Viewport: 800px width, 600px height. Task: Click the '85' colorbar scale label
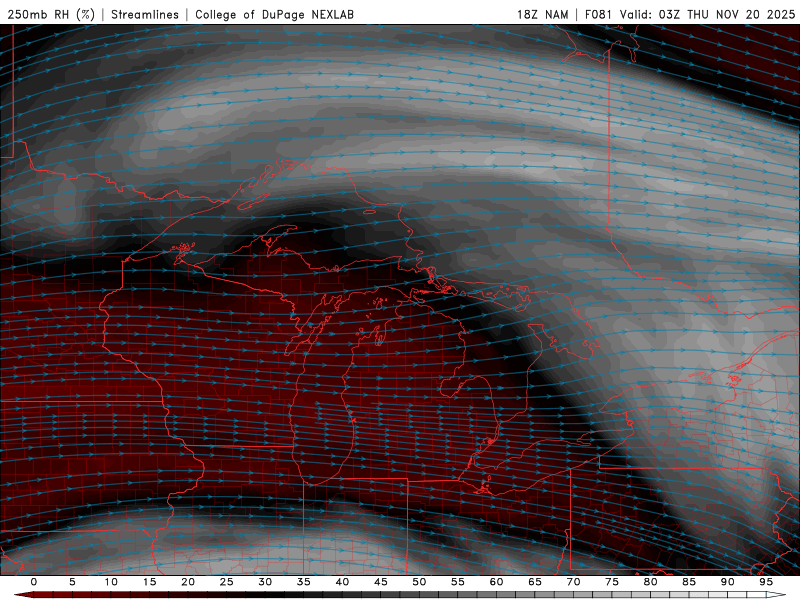click(x=689, y=582)
